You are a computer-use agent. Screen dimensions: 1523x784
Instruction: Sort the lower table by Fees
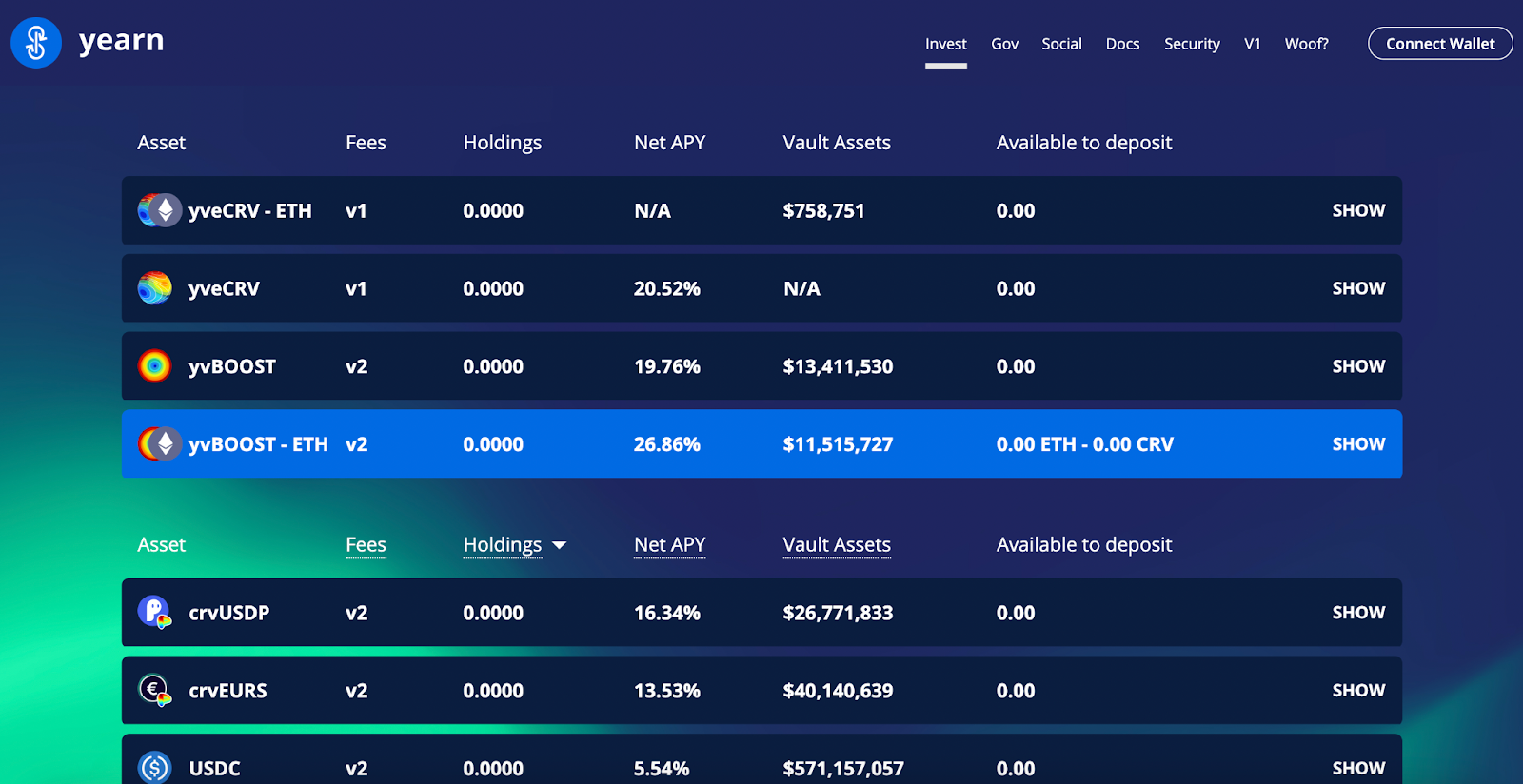point(366,544)
